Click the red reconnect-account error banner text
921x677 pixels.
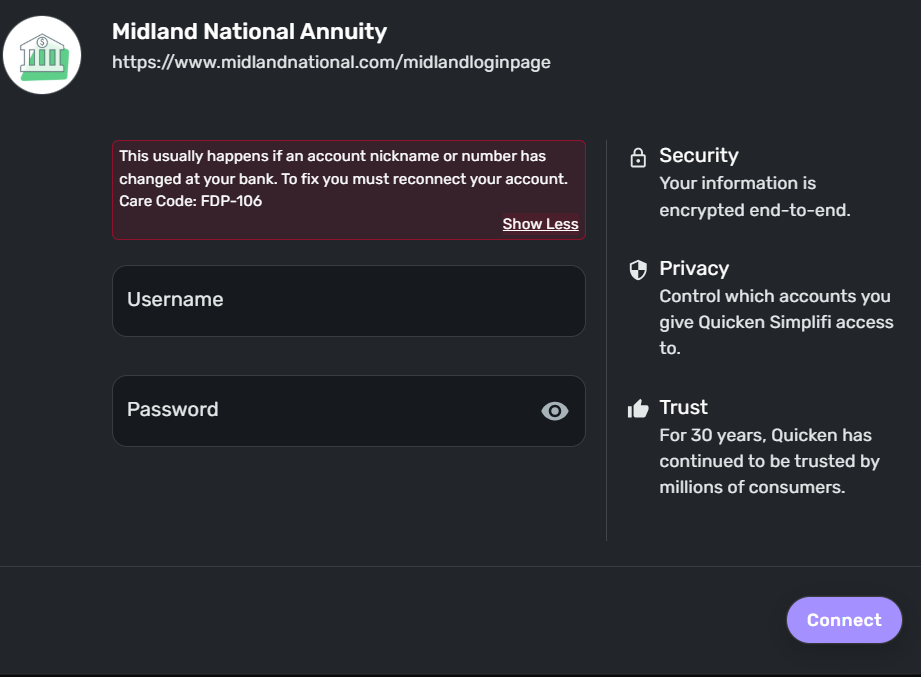coord(343,168)
